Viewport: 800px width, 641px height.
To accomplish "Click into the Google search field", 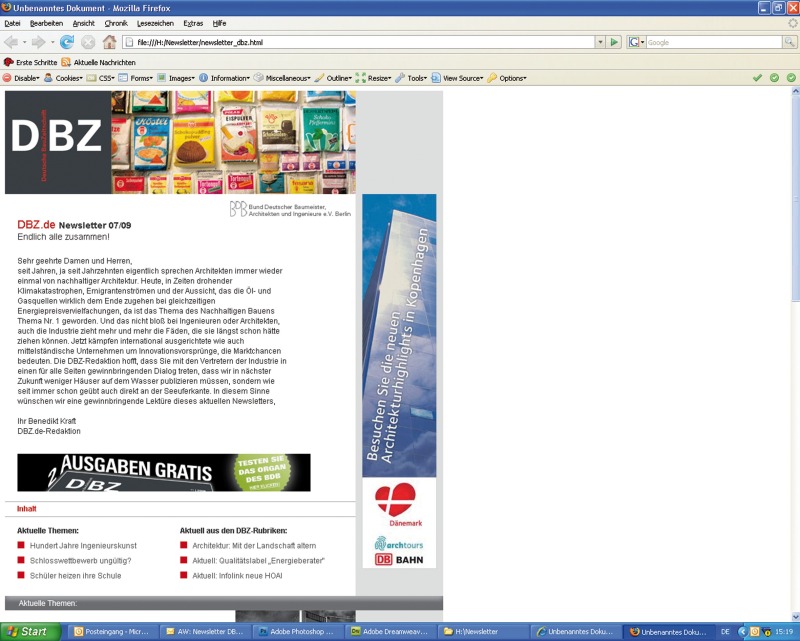I will click(x=714, y=42).
